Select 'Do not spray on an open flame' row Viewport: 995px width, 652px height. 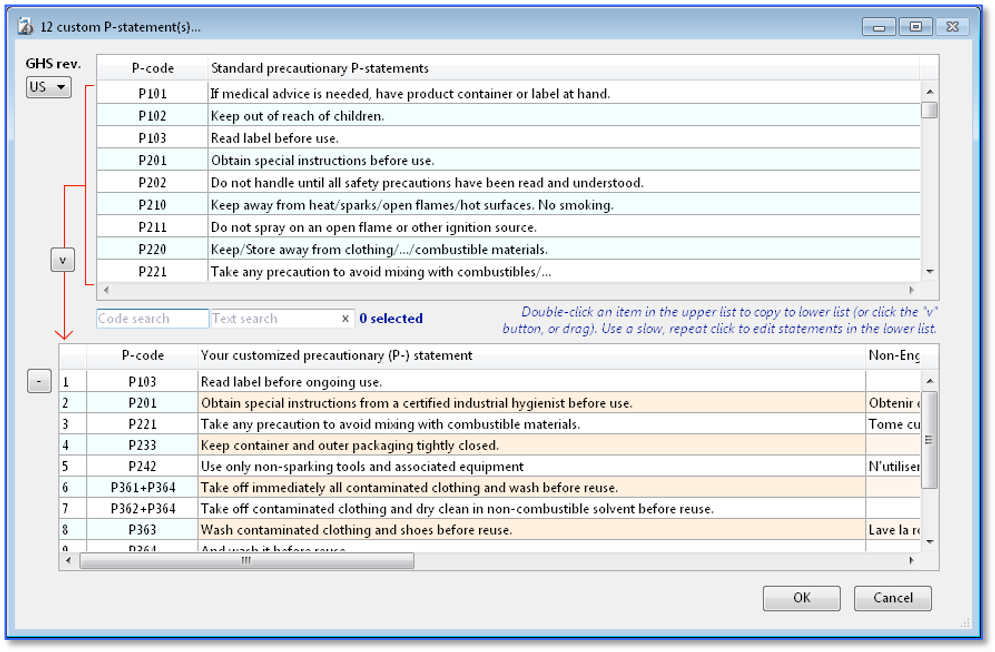click(508, 227)
